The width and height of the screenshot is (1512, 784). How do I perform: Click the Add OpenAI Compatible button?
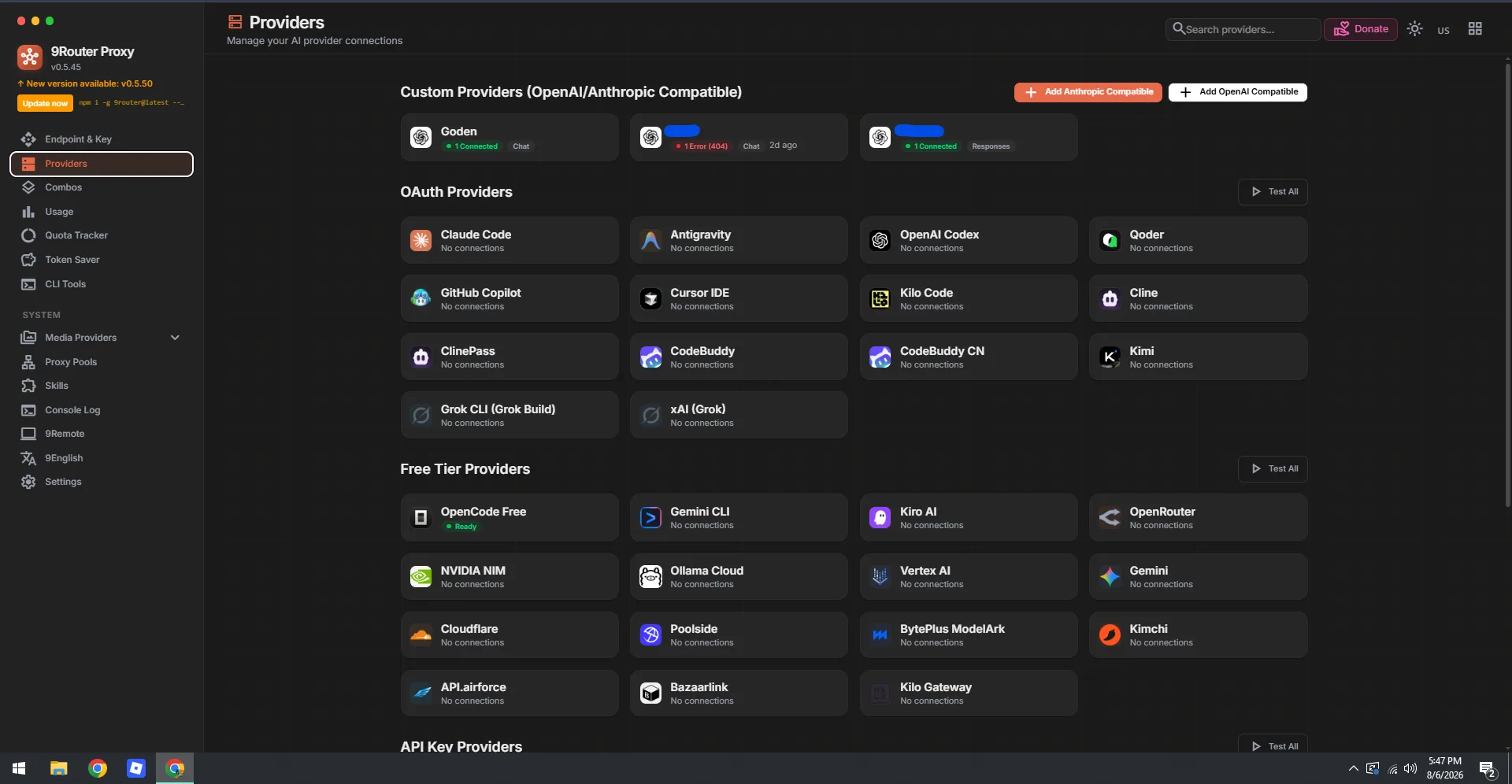[1238, 92]
